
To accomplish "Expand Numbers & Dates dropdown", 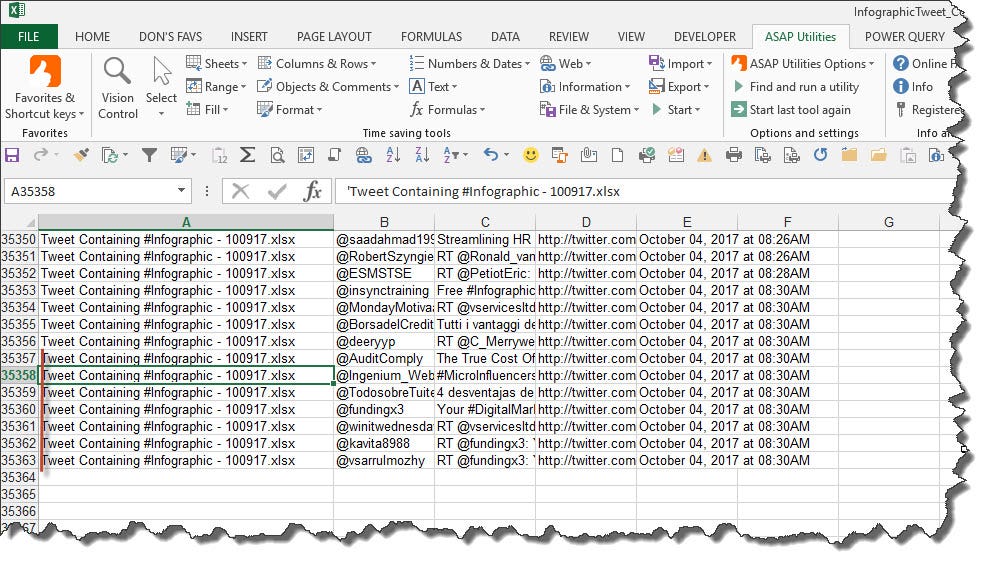I will pos(470,63).
